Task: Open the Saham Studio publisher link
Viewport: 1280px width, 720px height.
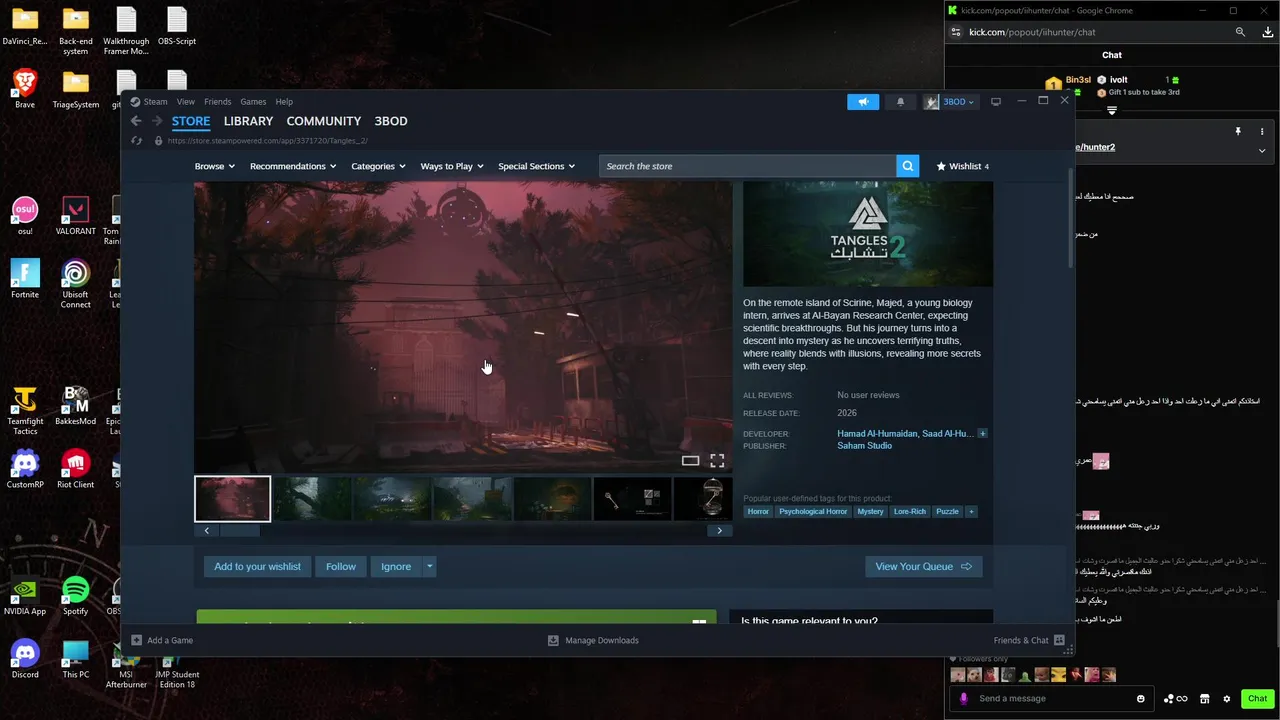Action: [x=864, y=446]
